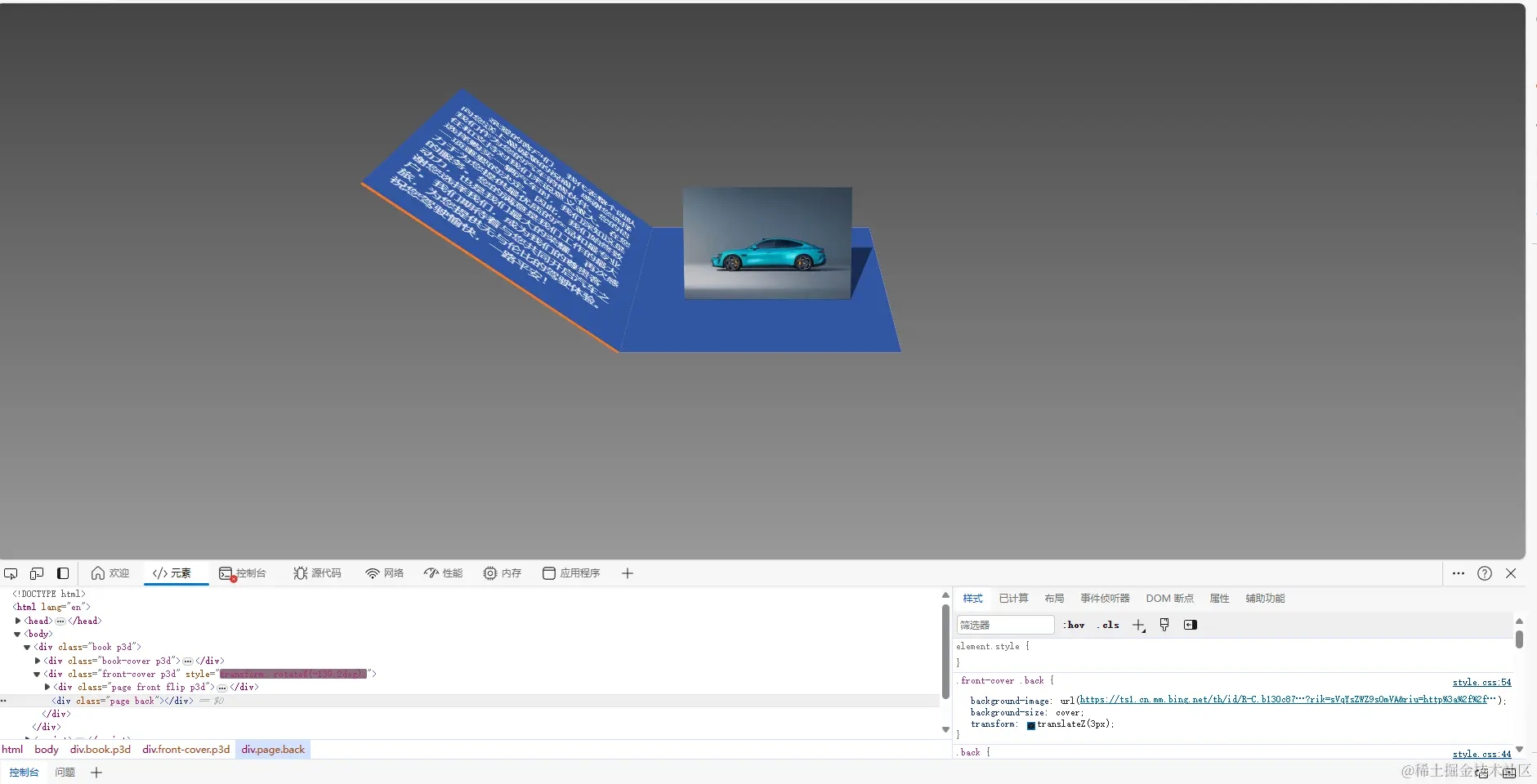Open the rendering emulation paintbrush icon
This screenshot has height=784, width=1537.
[1164, 625]
